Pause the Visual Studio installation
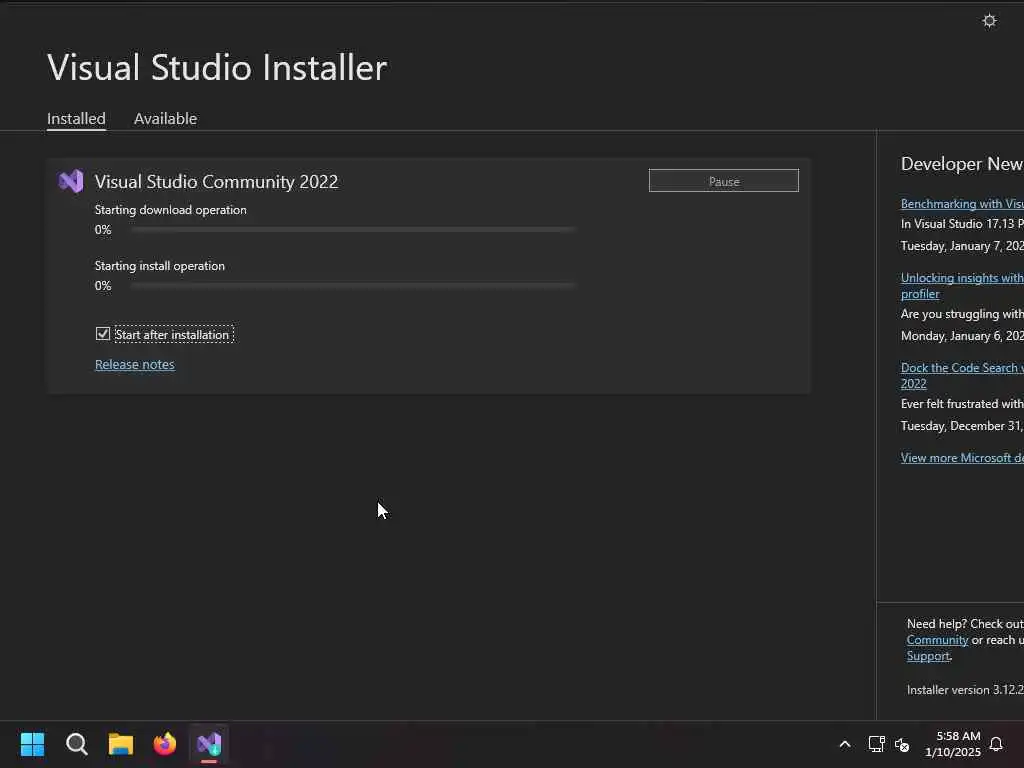1024x768 pixels. click(x=724, y=181)
